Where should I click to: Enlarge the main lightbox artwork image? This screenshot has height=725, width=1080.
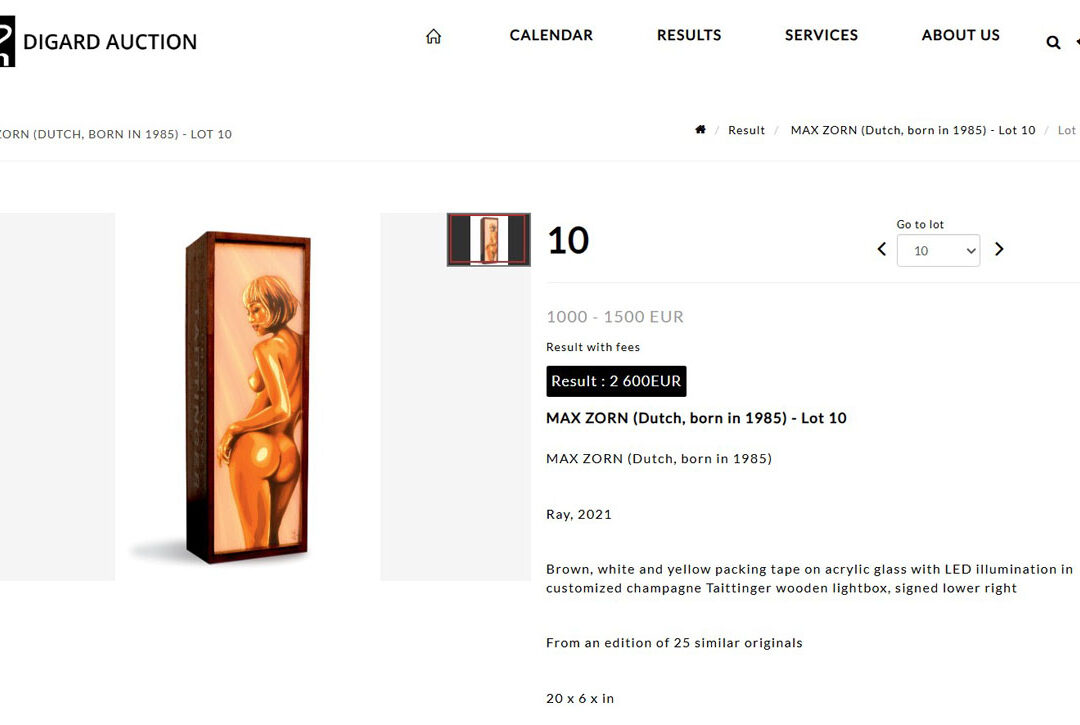pyautogui.click(x=248, y=396)
